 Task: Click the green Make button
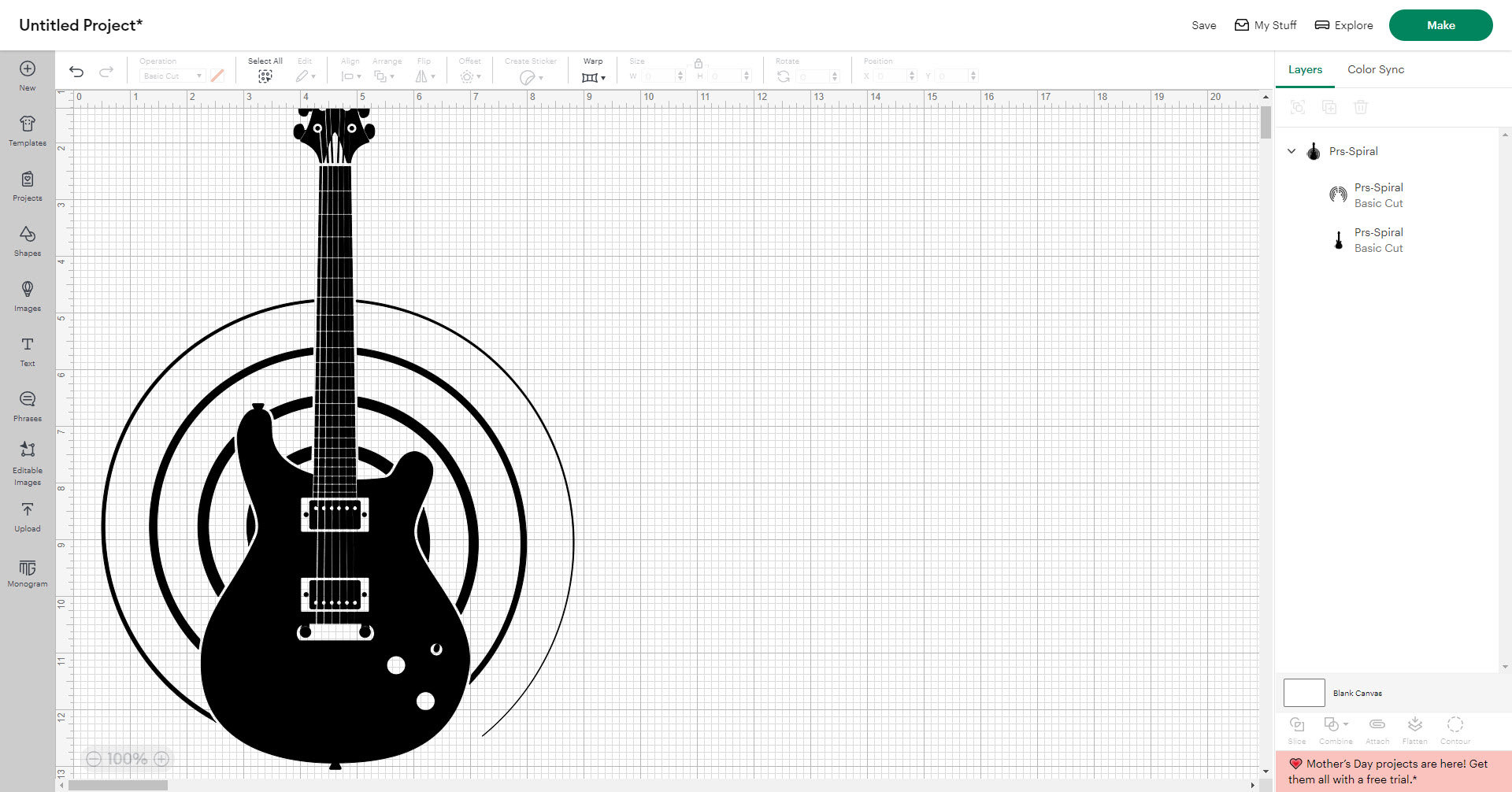[1440, 24]
